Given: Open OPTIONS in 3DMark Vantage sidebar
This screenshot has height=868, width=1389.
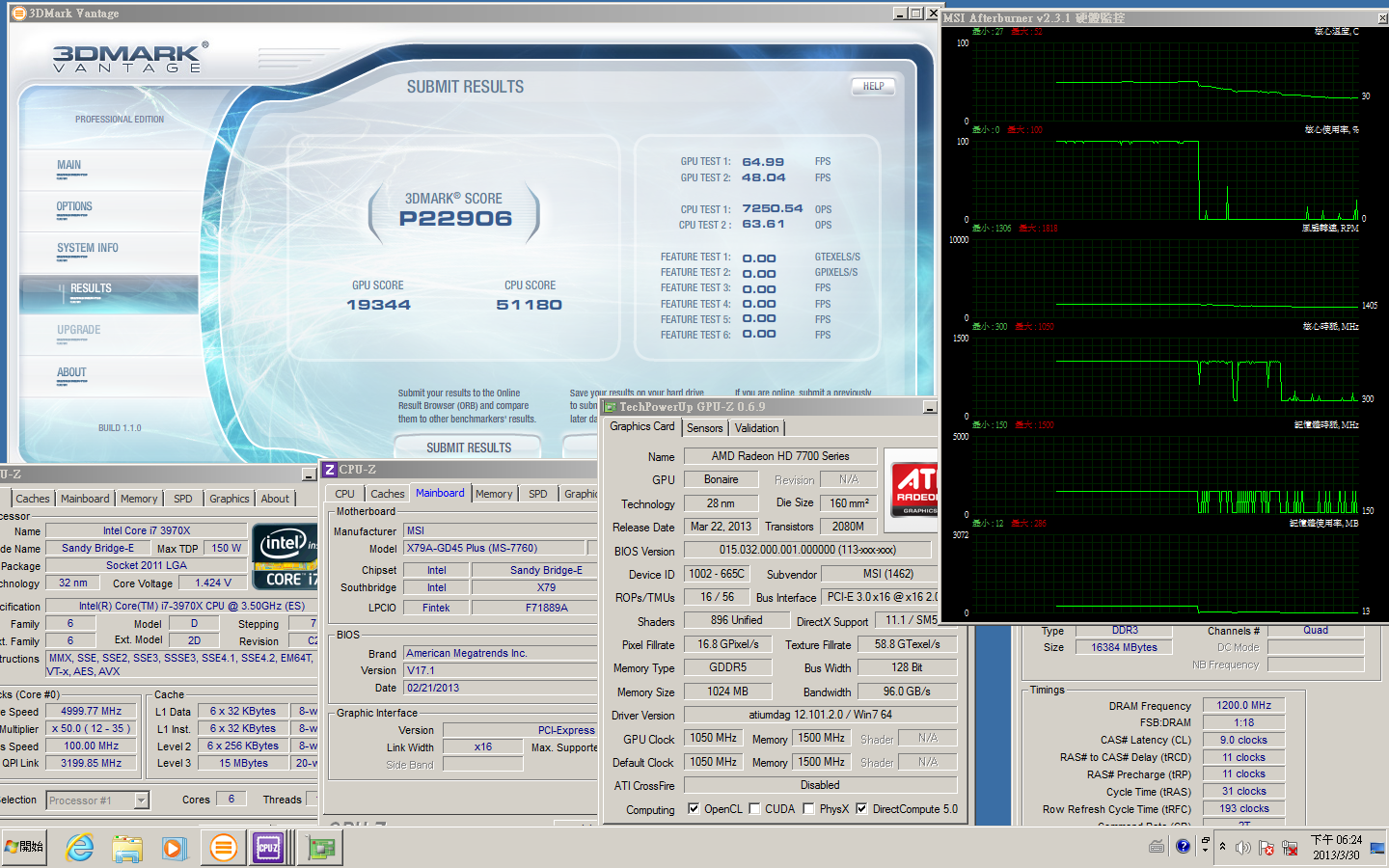Looking at the screenshot, I should coord(74,206).
